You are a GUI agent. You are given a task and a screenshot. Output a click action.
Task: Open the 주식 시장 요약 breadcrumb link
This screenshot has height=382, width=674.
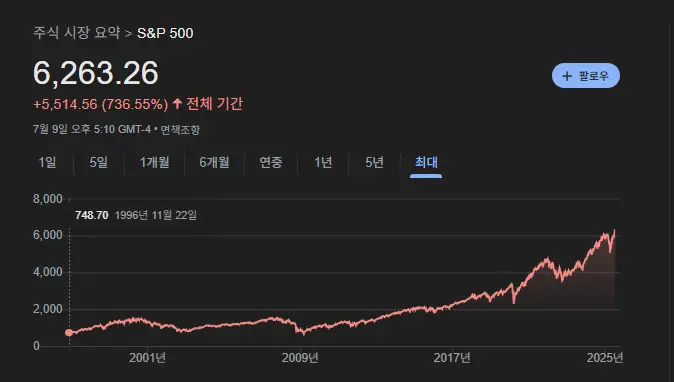[x=77, y=33]
